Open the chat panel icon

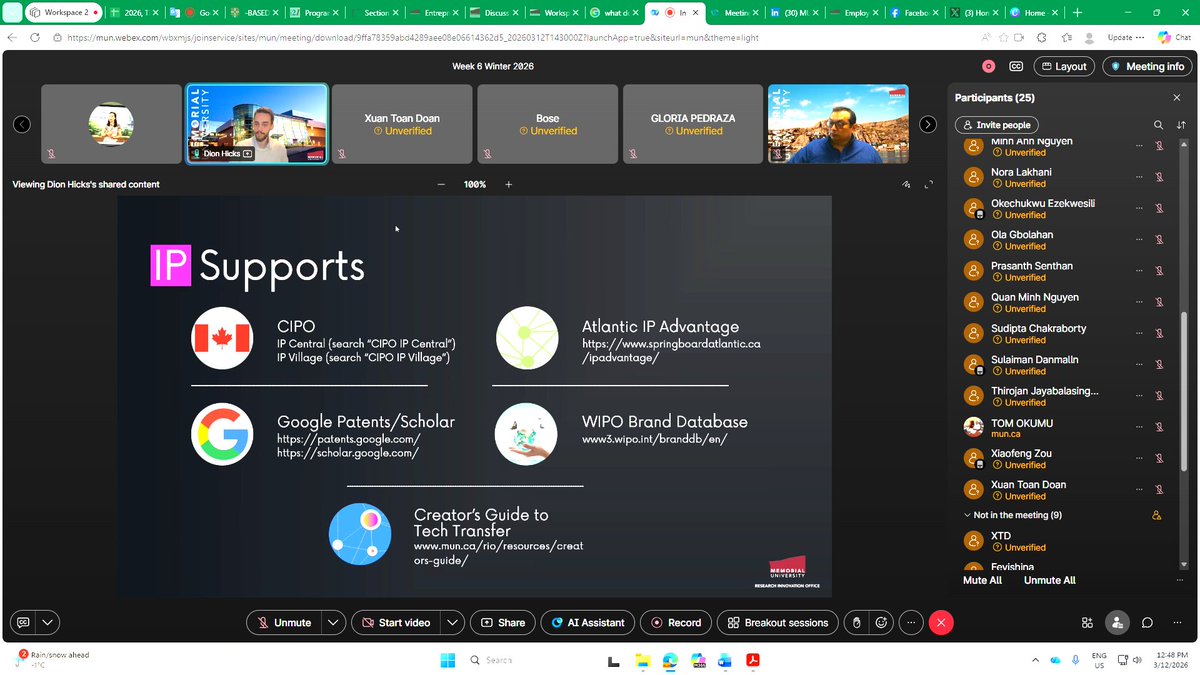[1147, 622]
